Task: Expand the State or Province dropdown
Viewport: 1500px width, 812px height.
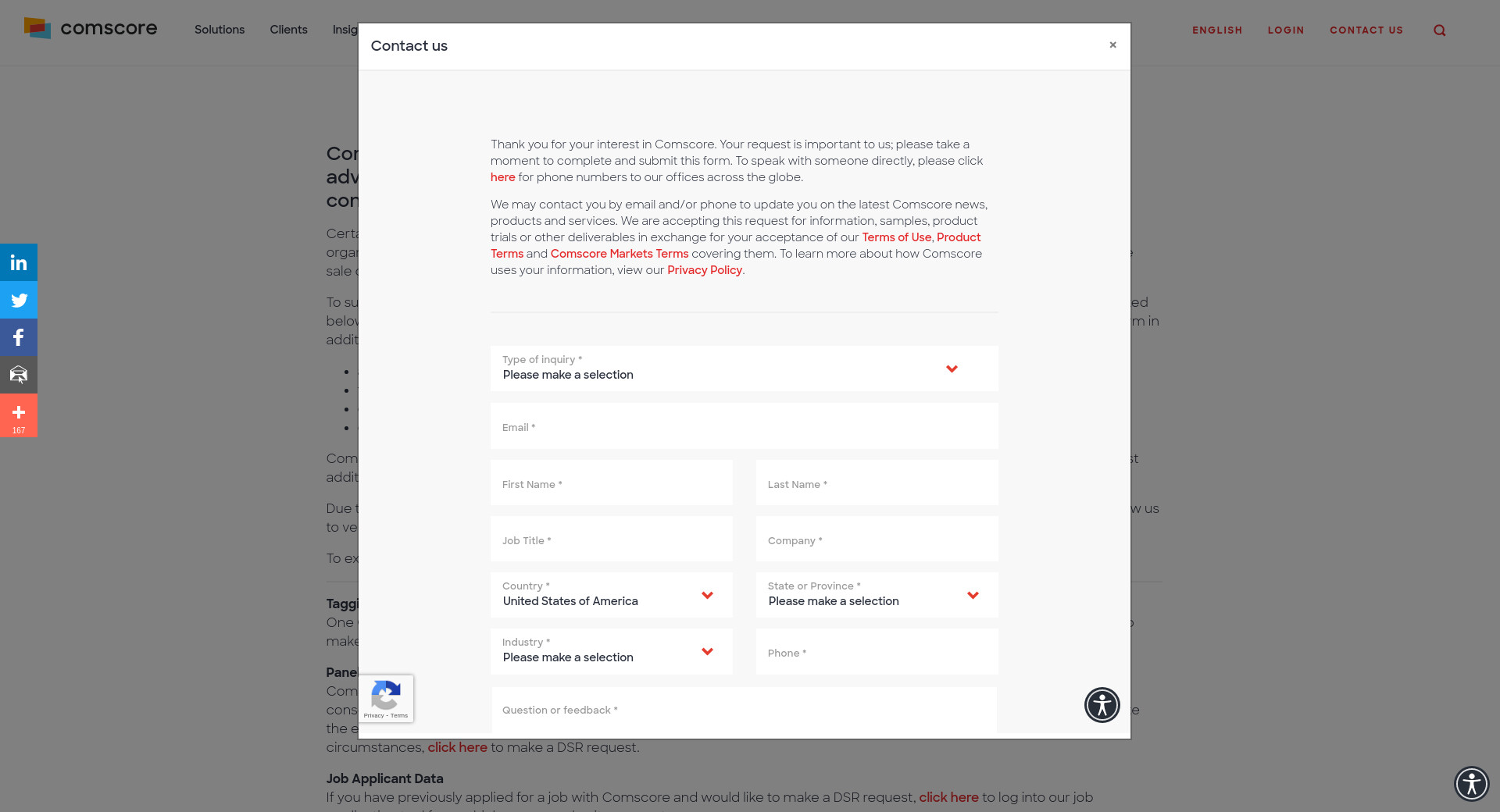Action: [877, 595]
